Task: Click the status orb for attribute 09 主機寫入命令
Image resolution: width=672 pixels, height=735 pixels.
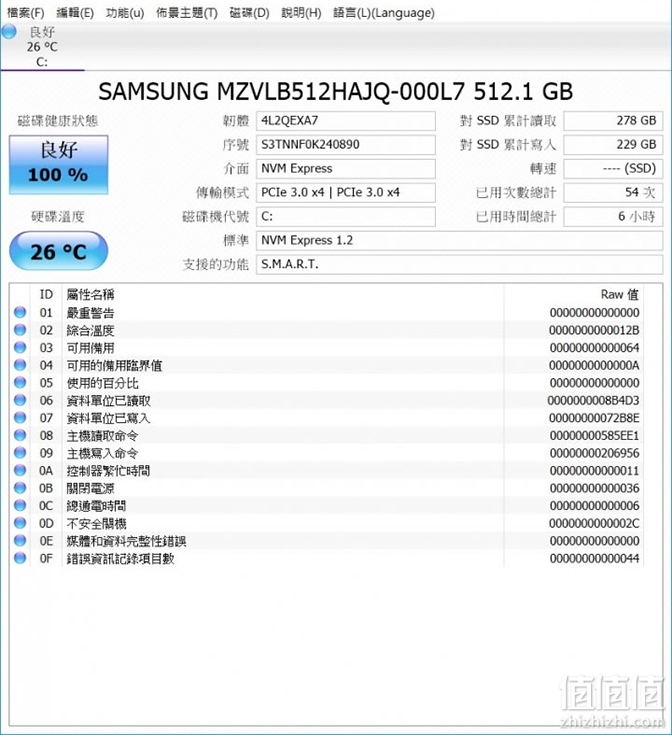Action: click(20, 453)
